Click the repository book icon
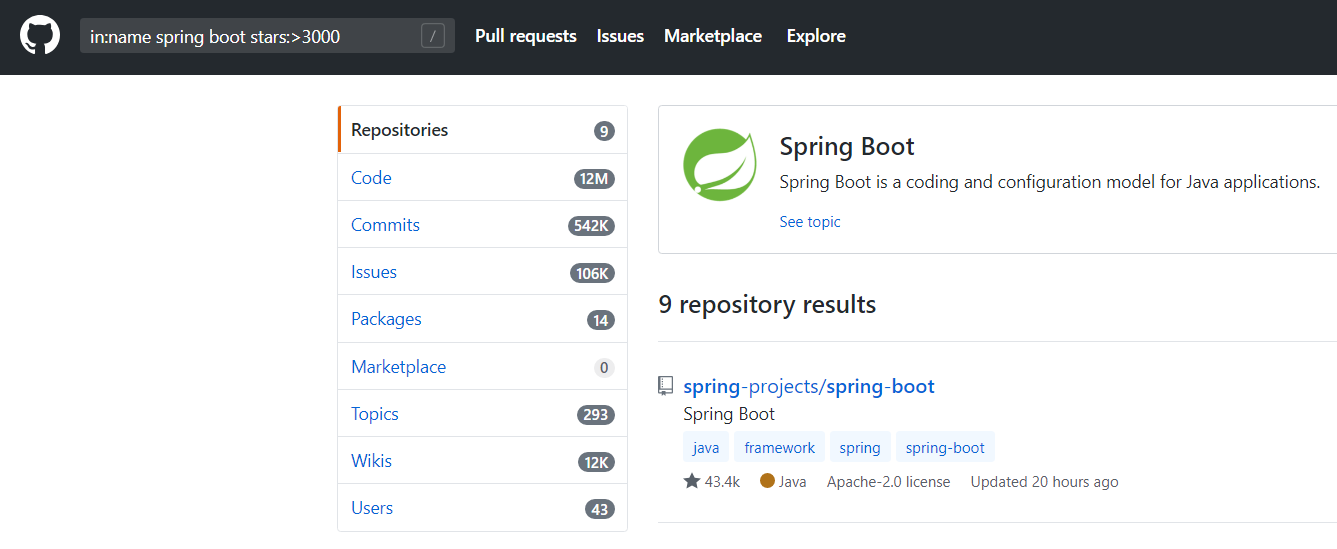The image size is (1337, 549). click(x=666, y=386)
